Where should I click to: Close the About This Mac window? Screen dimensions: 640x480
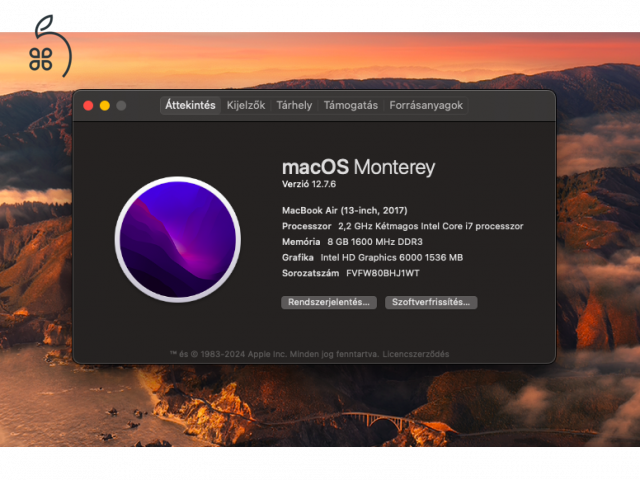[x=88, y=106]
